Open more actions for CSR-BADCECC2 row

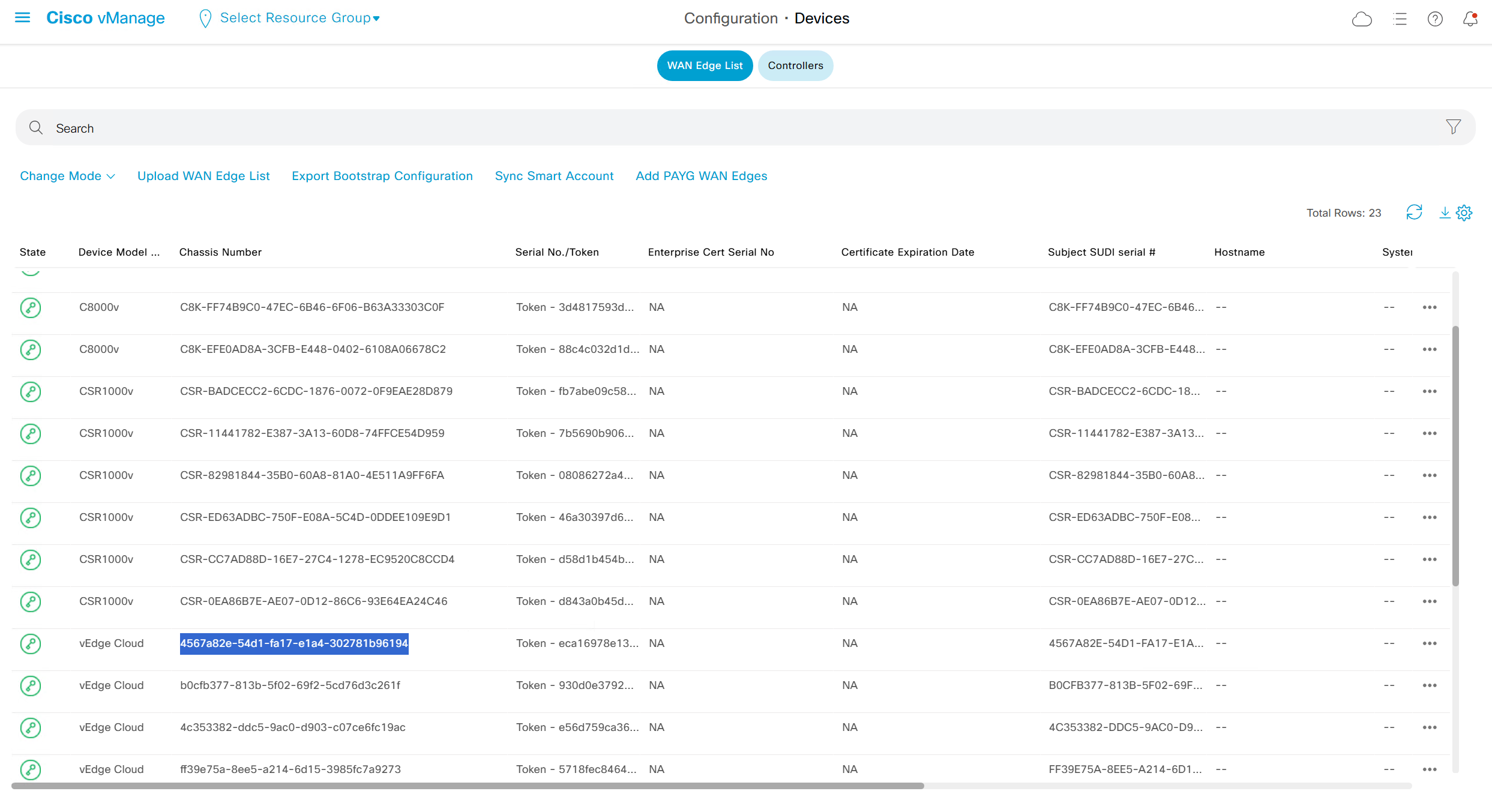coord(1429,391)
